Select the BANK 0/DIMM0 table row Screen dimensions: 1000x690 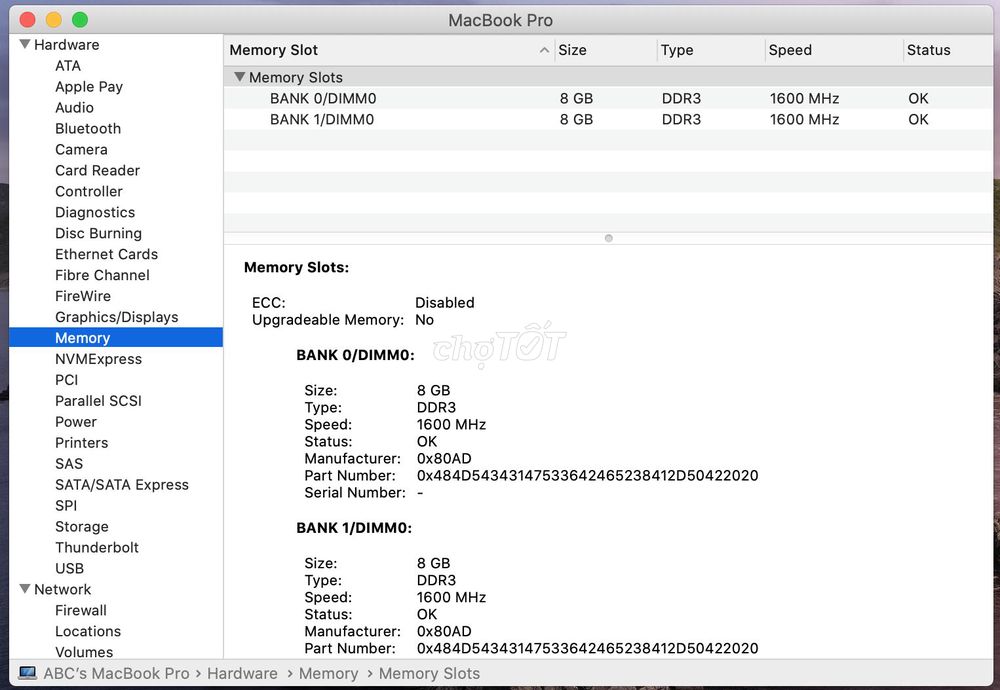pyautogui.click(x=608, y=98)
